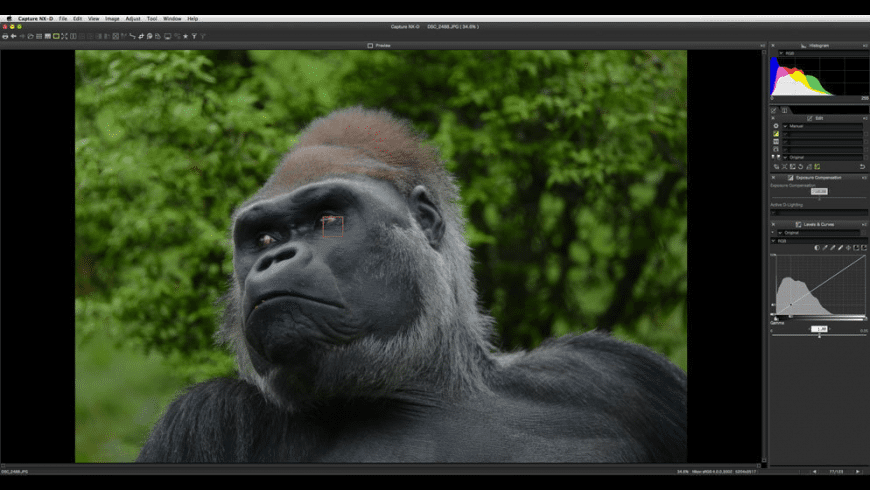The width and height of the screenshot is (870, 490).
Task: Click the monitor display icon in toolbar
Action: [167, 36]
